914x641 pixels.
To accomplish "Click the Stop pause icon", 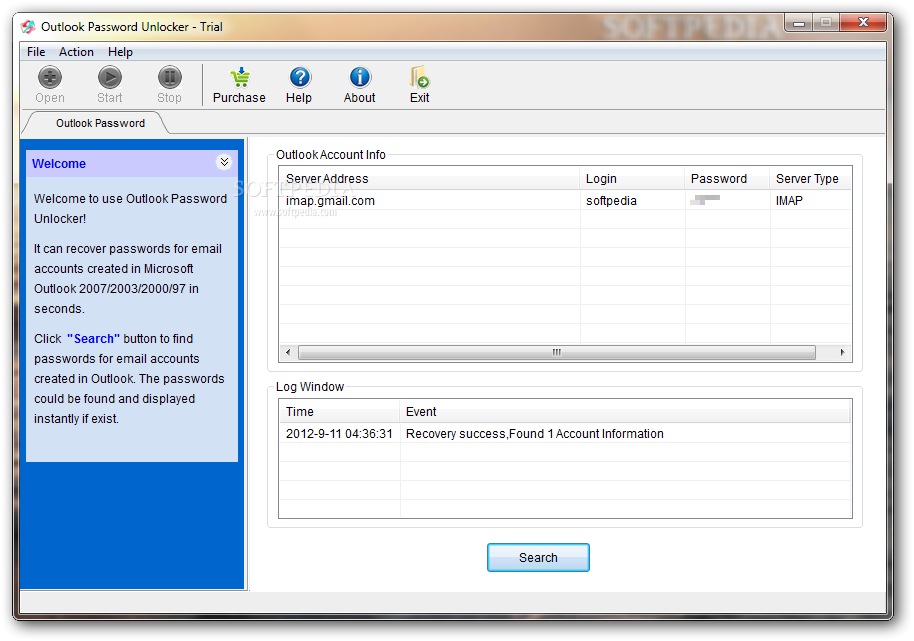I will (170, 77).
